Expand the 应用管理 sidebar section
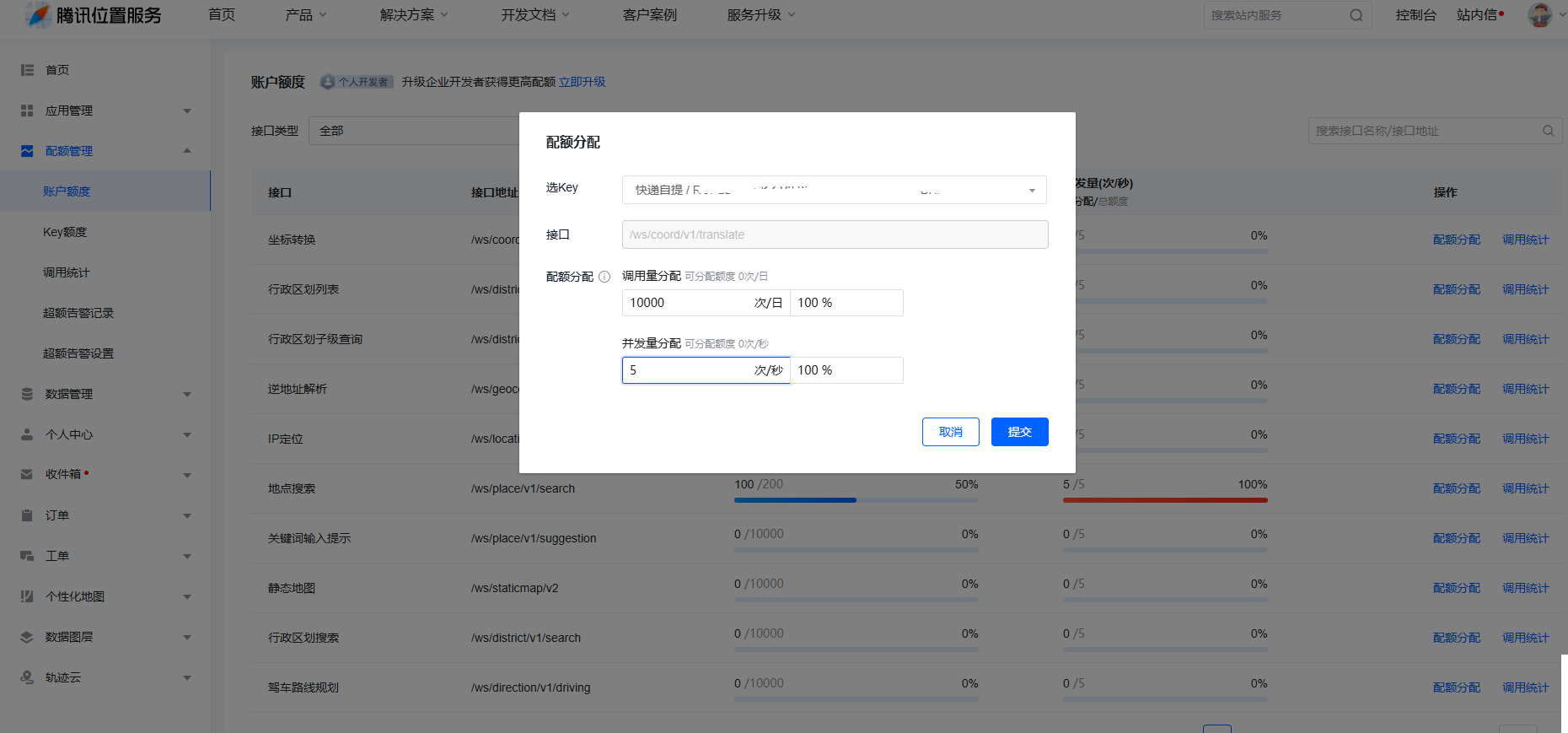The height and width of the screenshot is (733, 1568). point(187,110)
